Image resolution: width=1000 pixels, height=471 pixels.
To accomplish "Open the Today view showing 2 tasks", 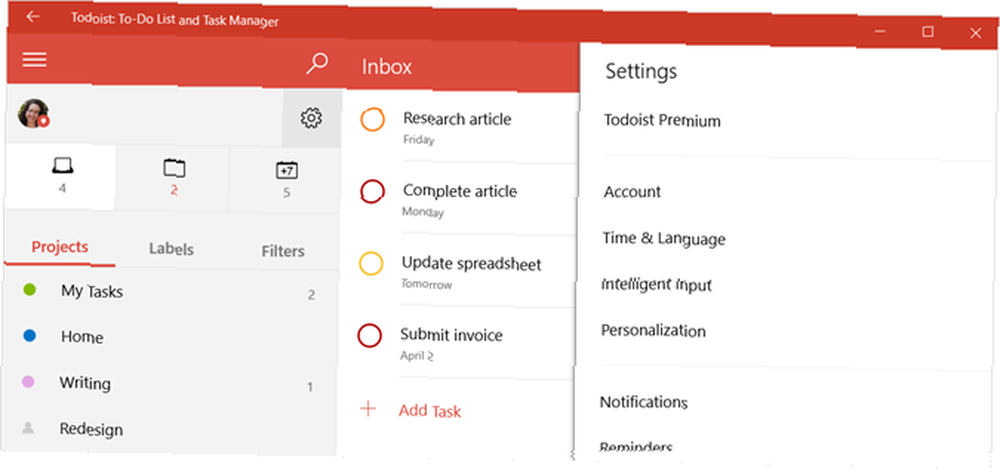I will (x=173, y=178).
